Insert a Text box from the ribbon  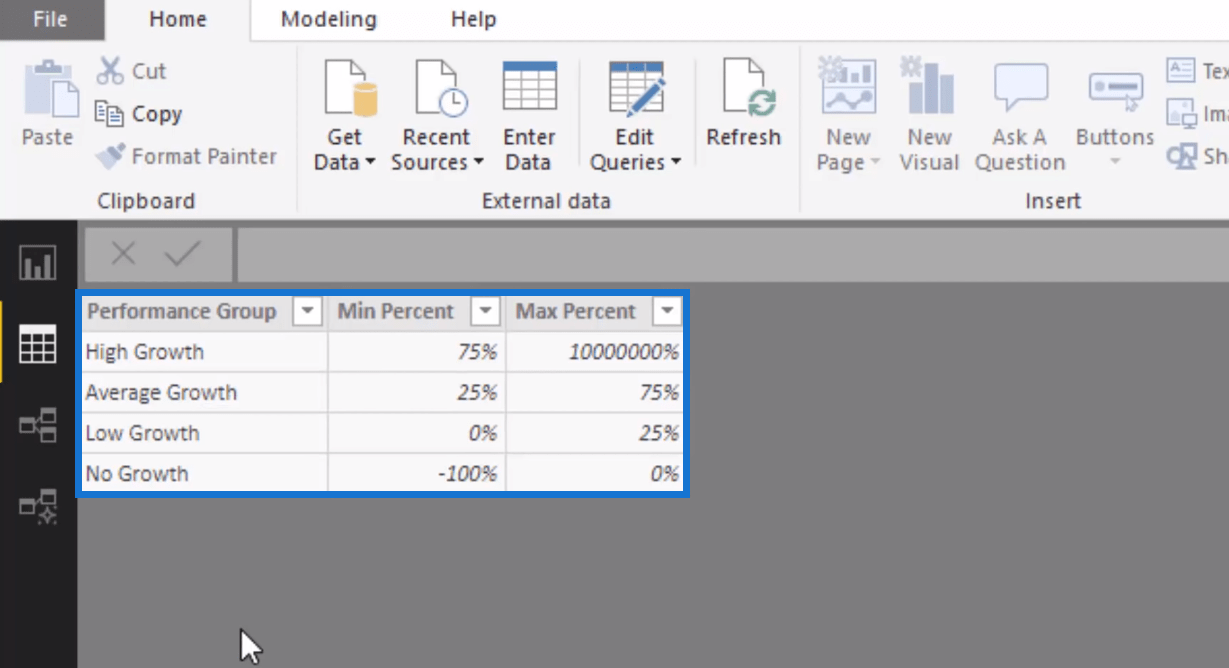tap(1197, 71)
